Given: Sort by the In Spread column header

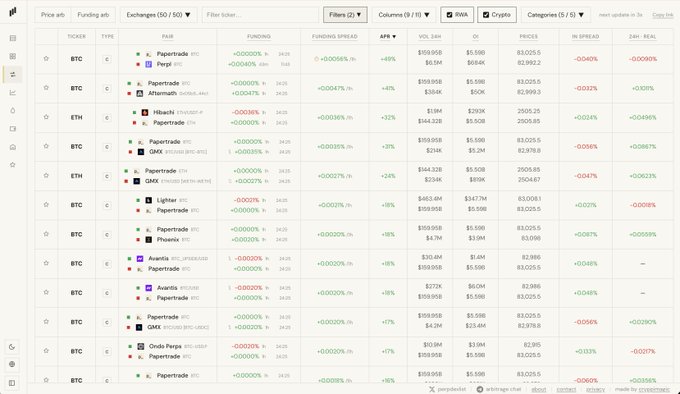Looking at the screenshot, I should coord(585,36).
